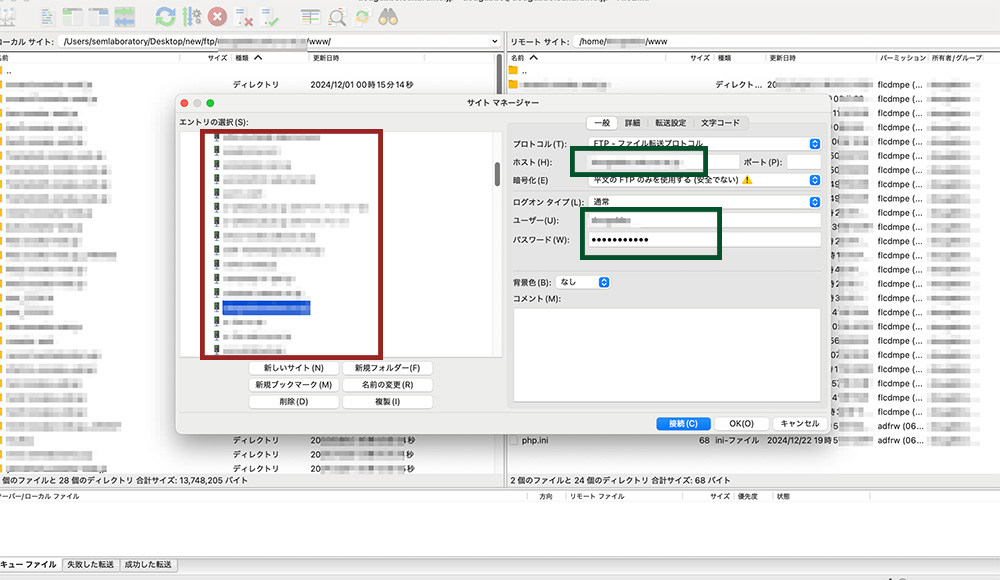Screen dimensions: 1000x580
Task: Toggle directory comparison magnifier icon
Action: tap(337, 17)
